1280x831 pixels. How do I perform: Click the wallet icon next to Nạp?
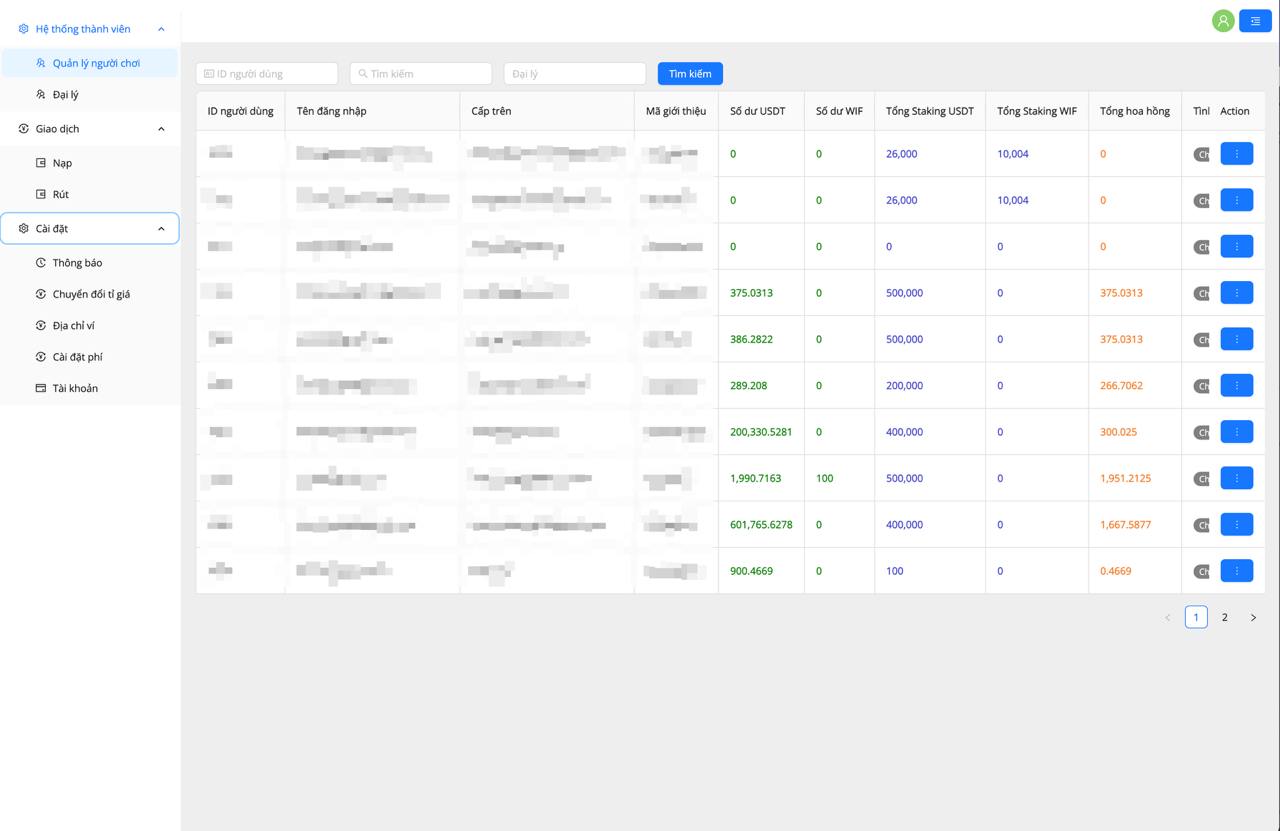[41, 163]
